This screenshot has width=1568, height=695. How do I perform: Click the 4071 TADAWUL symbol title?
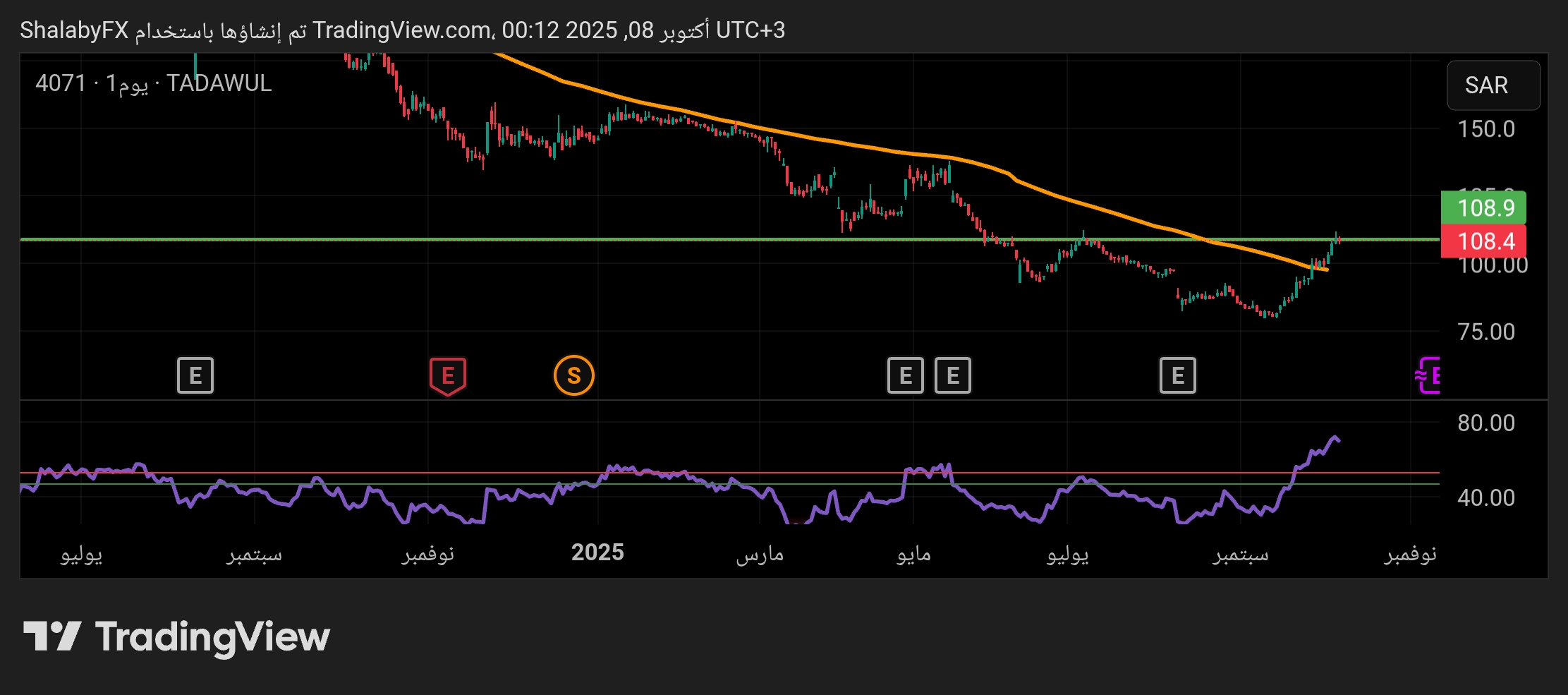154,83
